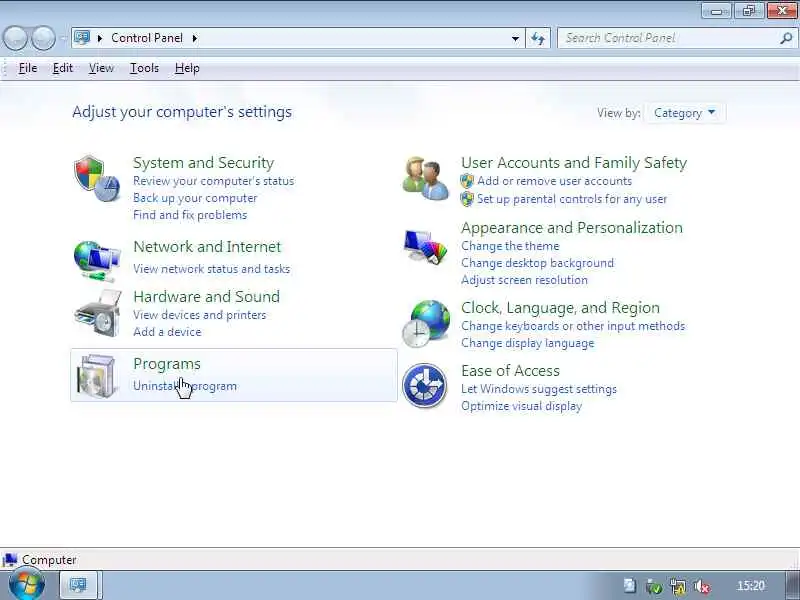Open the Programs box icon

click(97, 376)
